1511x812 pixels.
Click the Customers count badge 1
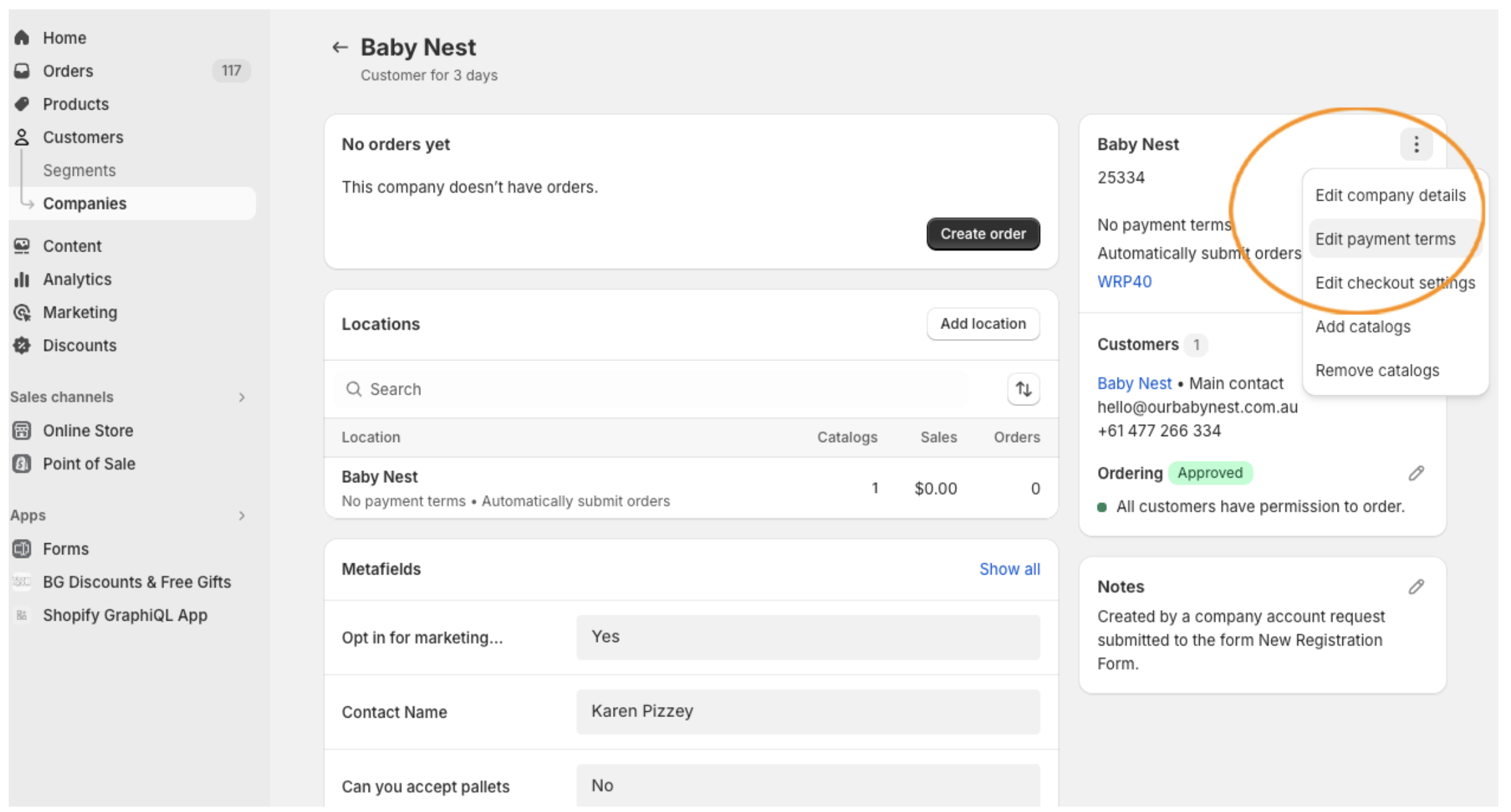click(1196, 344)
